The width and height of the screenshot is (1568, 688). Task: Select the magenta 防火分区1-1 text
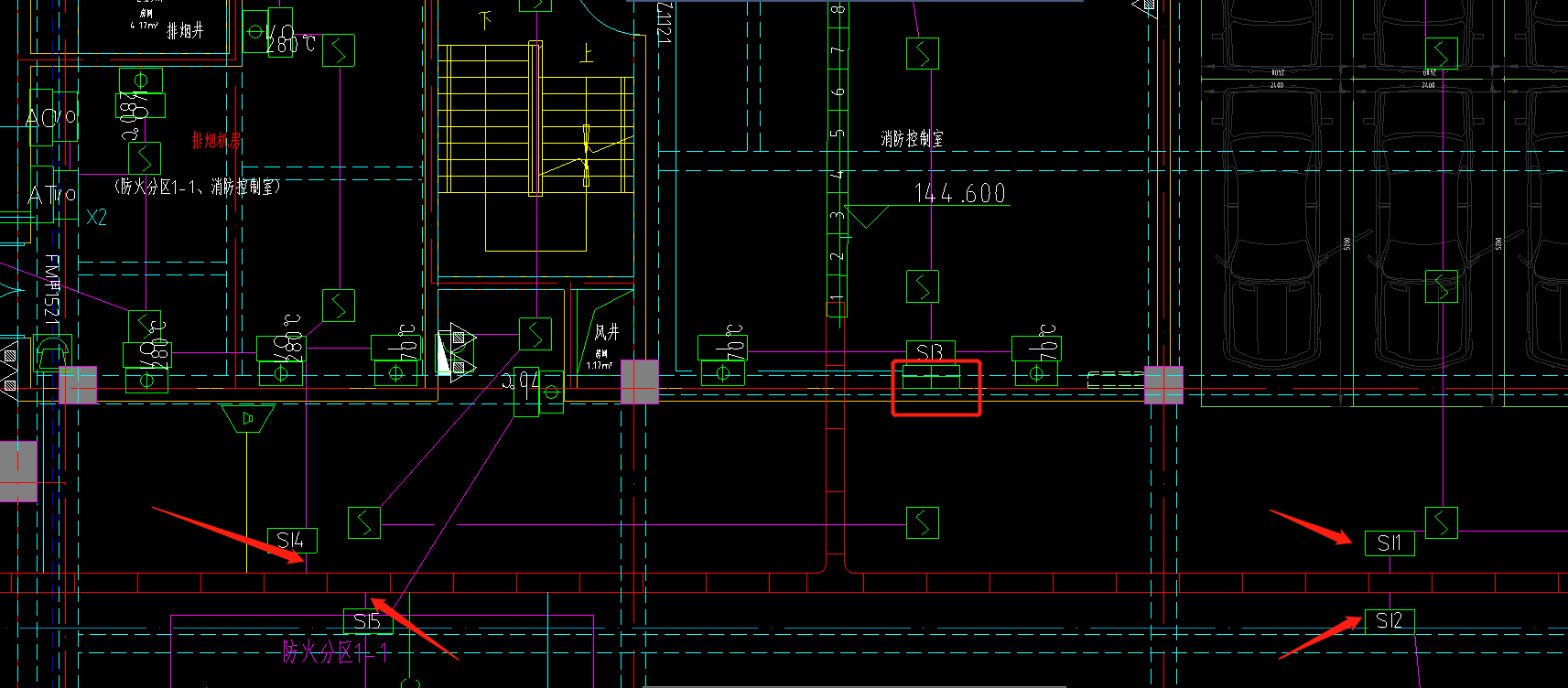336,652
